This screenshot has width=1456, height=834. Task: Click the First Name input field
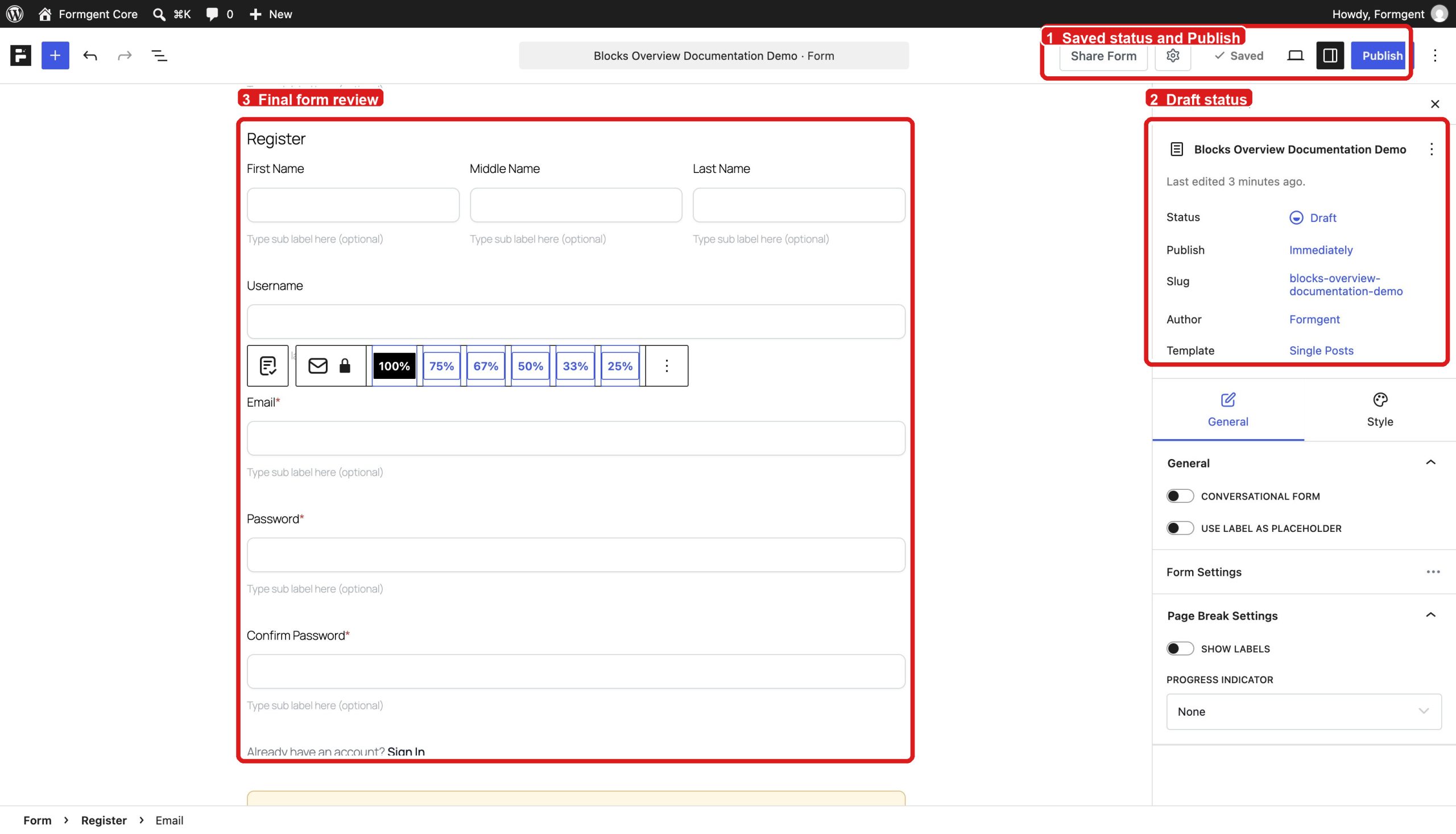pyautogui.click(x=353, y=205)
